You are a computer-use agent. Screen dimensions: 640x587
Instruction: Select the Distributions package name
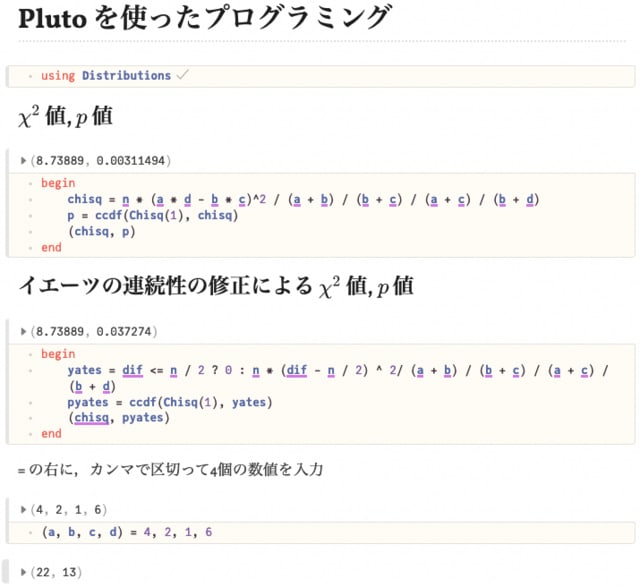(126, 76)
